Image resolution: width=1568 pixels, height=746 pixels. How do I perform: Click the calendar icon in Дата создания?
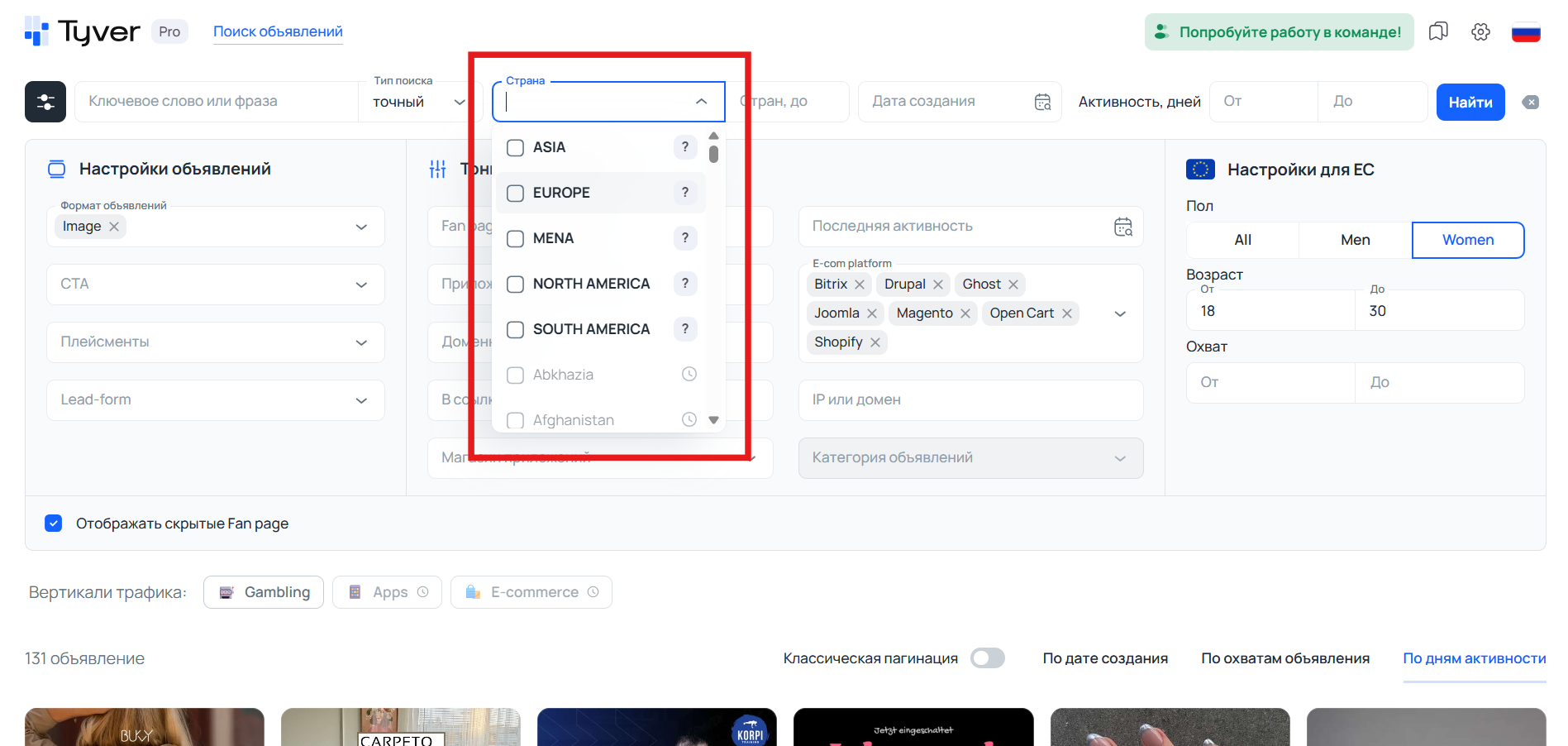point(1042,102)
